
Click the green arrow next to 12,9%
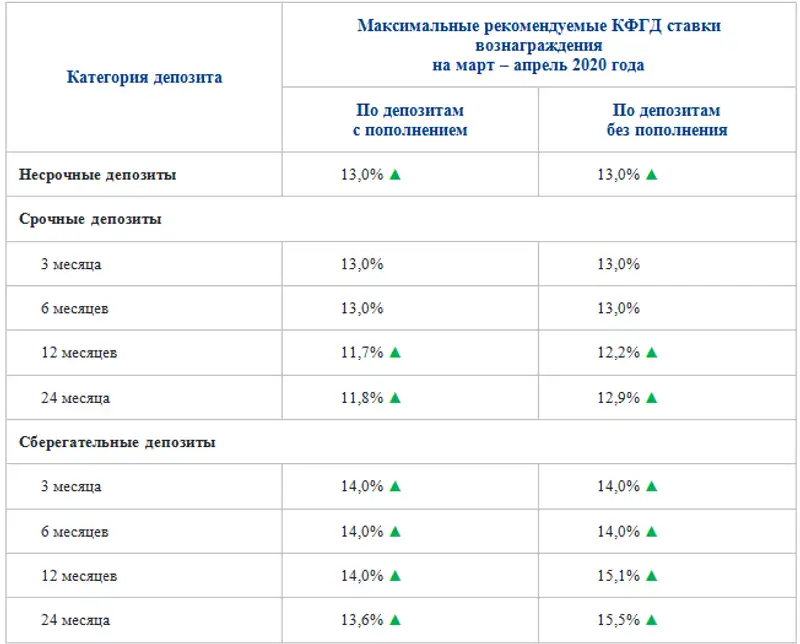tap(651, 397)
